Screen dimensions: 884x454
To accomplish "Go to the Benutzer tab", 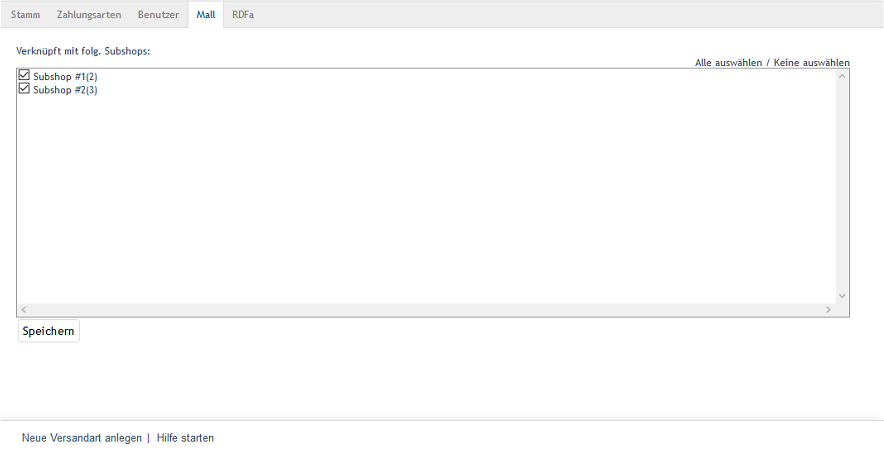I will [x=158, y=15].
